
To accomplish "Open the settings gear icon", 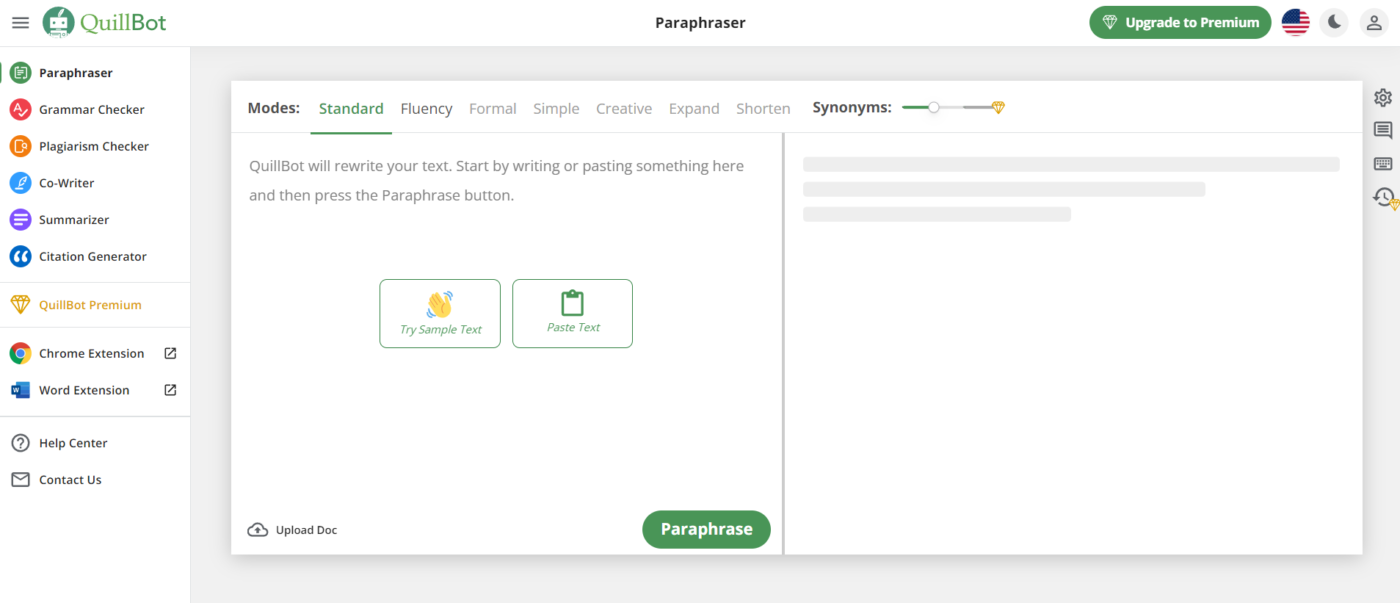I will pos(1383,97).
